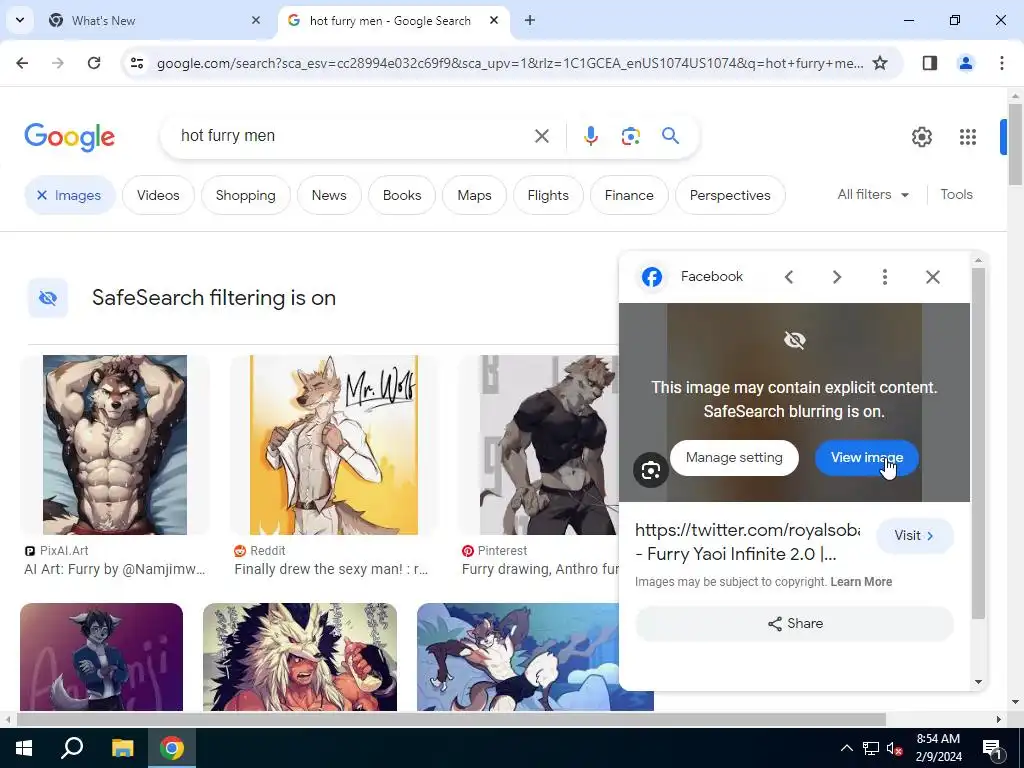Open Chrome side panel
This screenshot has width=1024, height=768.
(x=930, y=63)
